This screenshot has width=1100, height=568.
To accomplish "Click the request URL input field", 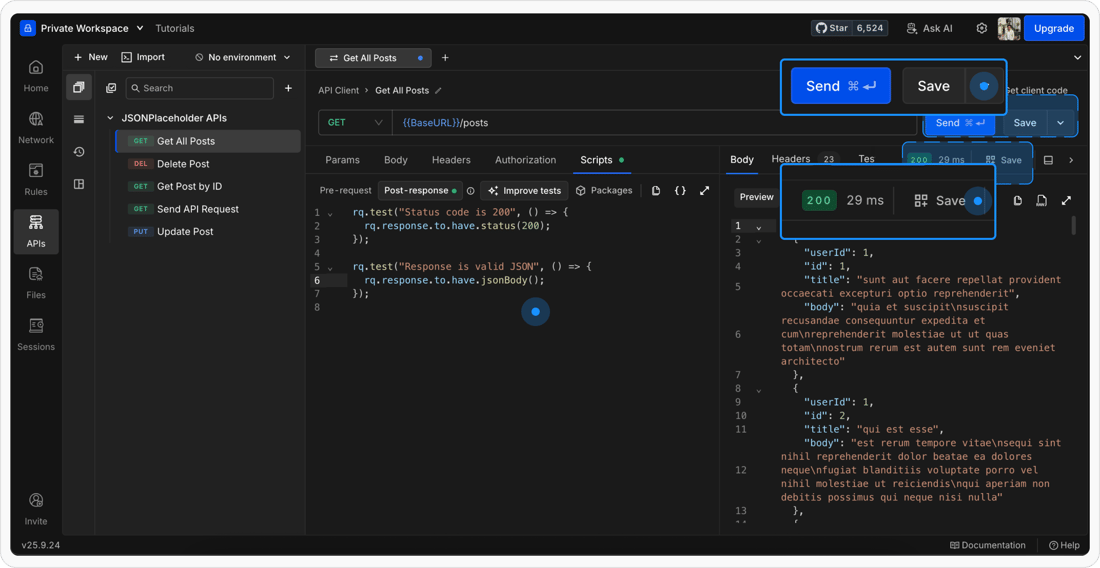I will click(654, 123).
